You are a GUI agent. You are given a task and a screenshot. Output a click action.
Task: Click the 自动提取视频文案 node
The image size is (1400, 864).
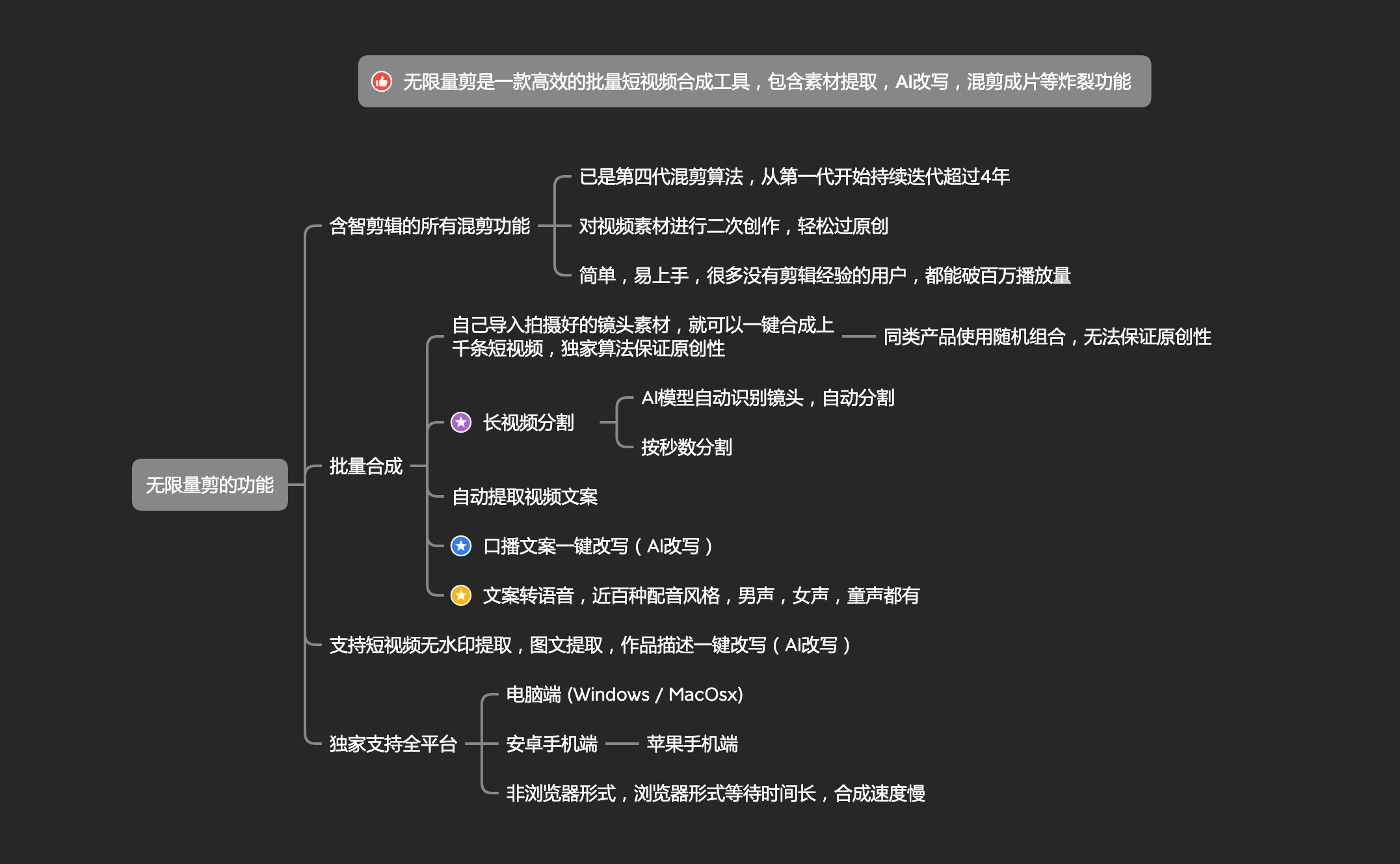pos(524,497)
